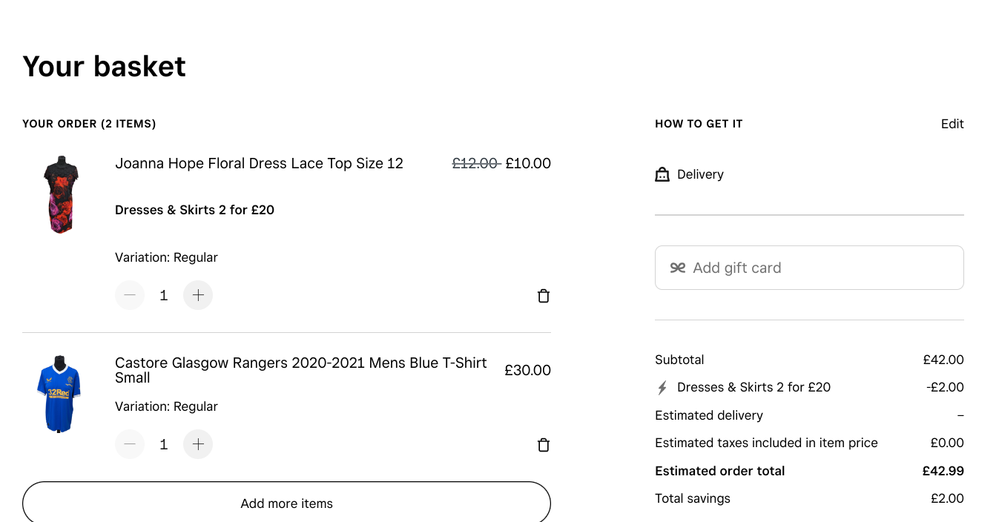Click the Dresses & Skirts 2 for £20 offer

[x=194, y=210]
